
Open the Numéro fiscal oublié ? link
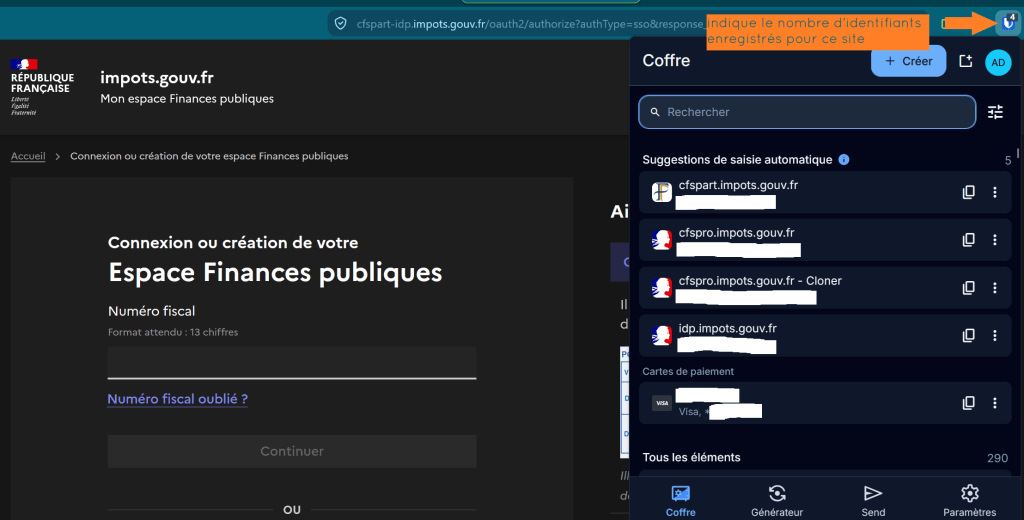click(178, 399)
